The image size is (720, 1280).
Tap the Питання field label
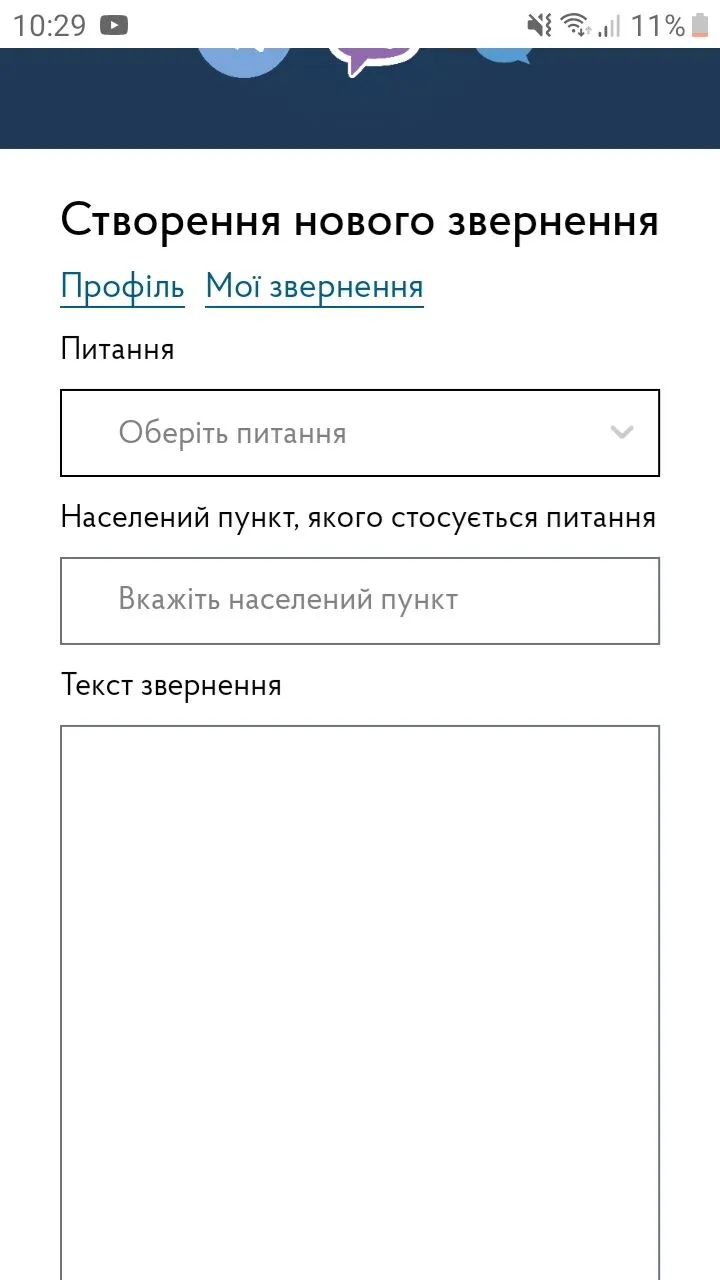click(117, 349)
